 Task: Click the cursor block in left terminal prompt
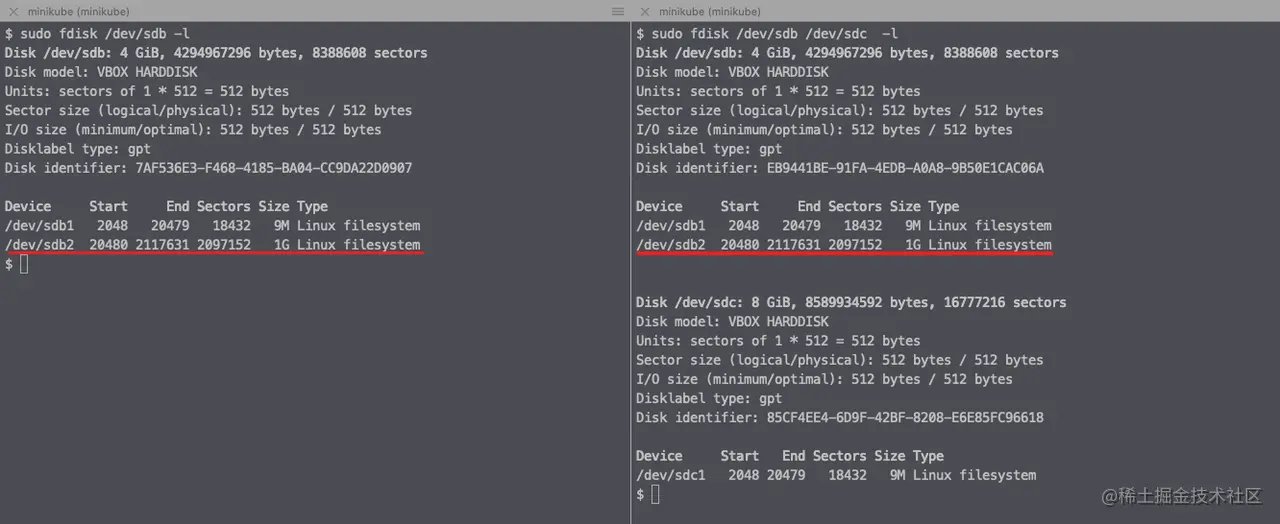(25, 265)
